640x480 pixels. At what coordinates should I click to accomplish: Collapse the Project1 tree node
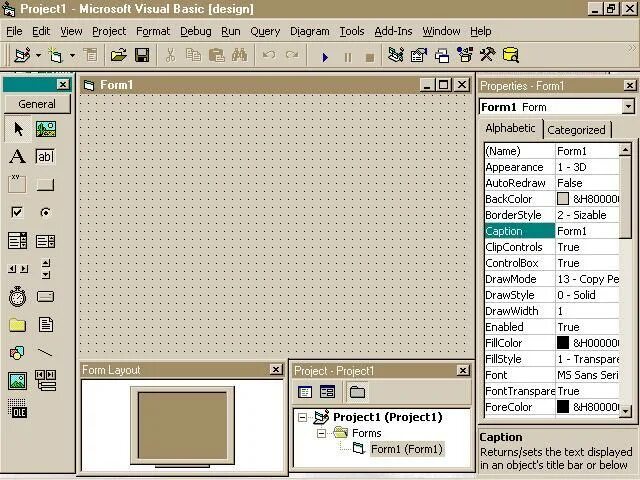point(302,417)
